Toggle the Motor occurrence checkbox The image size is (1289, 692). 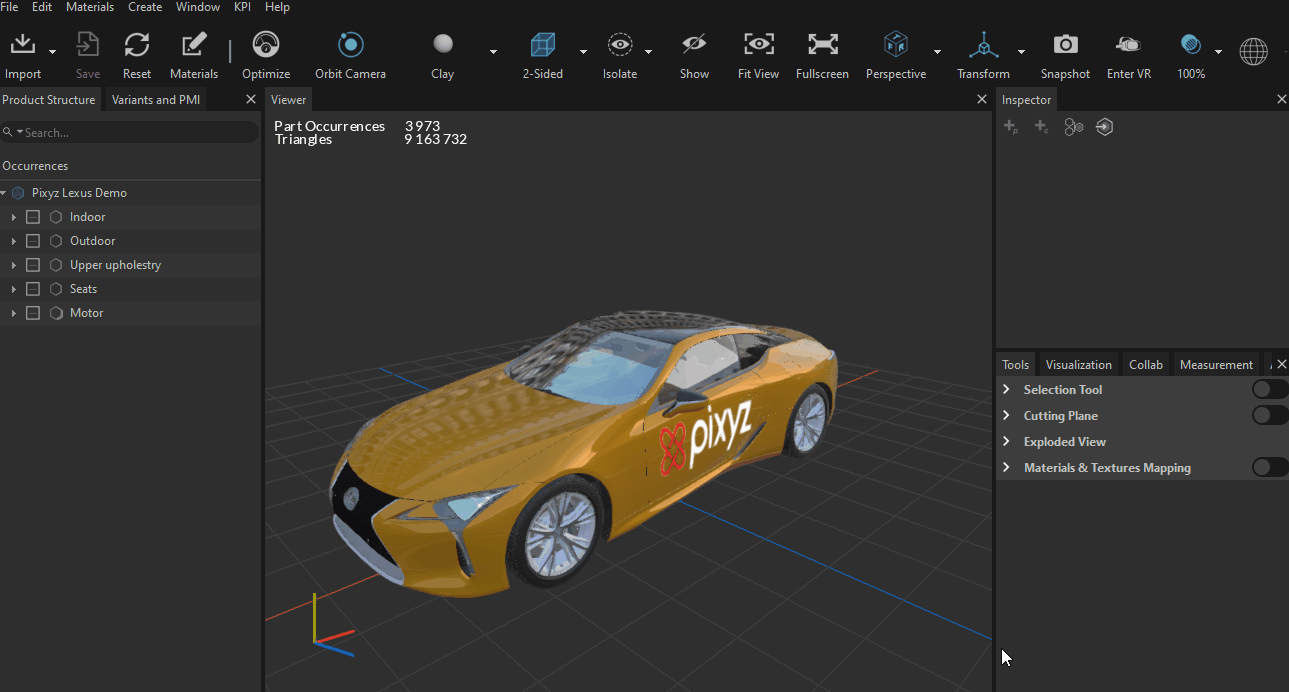33,313
